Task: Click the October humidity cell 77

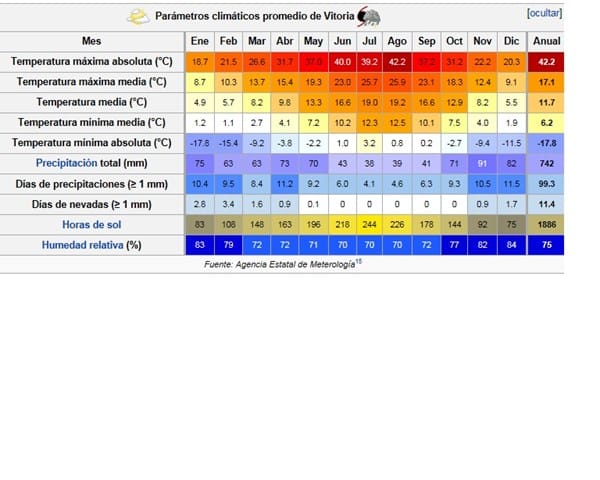Action: [x=454, y=245]
